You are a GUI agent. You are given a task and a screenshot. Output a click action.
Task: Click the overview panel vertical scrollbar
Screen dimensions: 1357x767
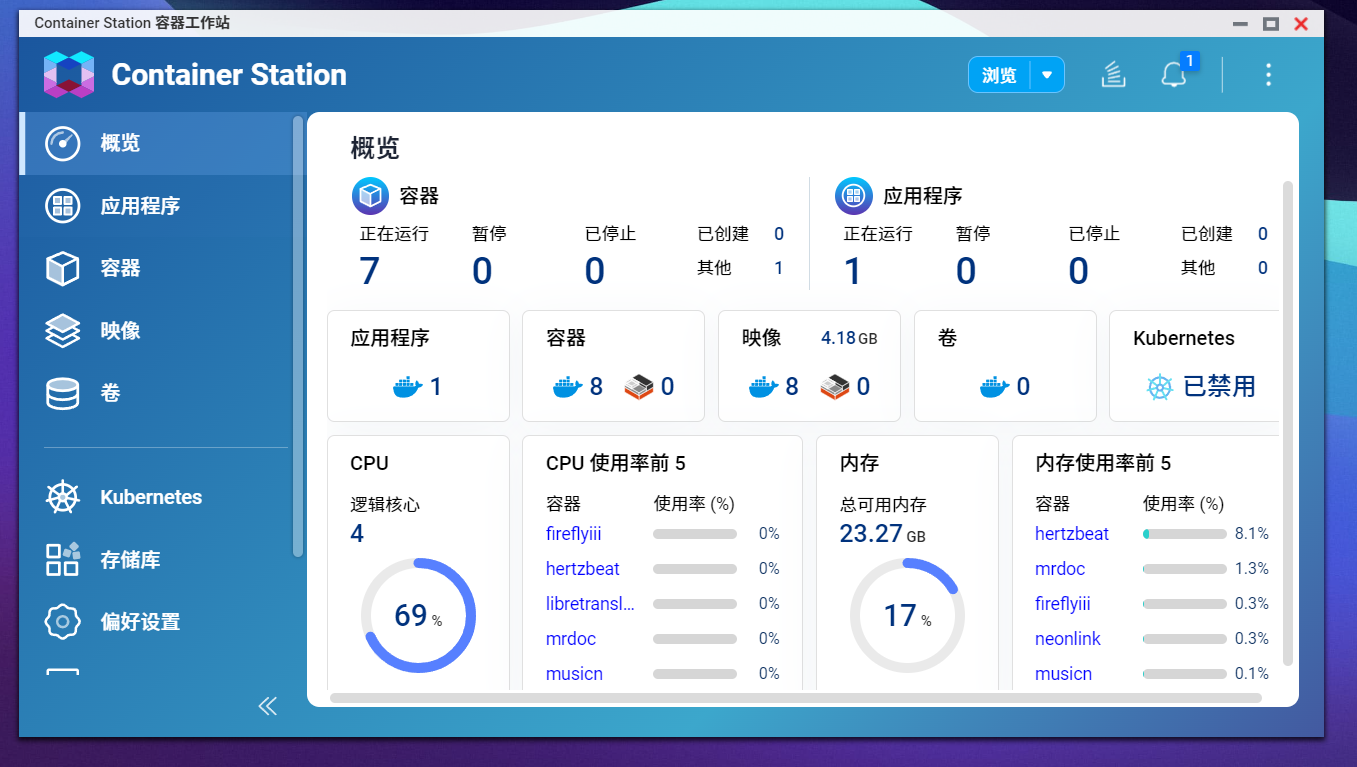coord(1288,423)
